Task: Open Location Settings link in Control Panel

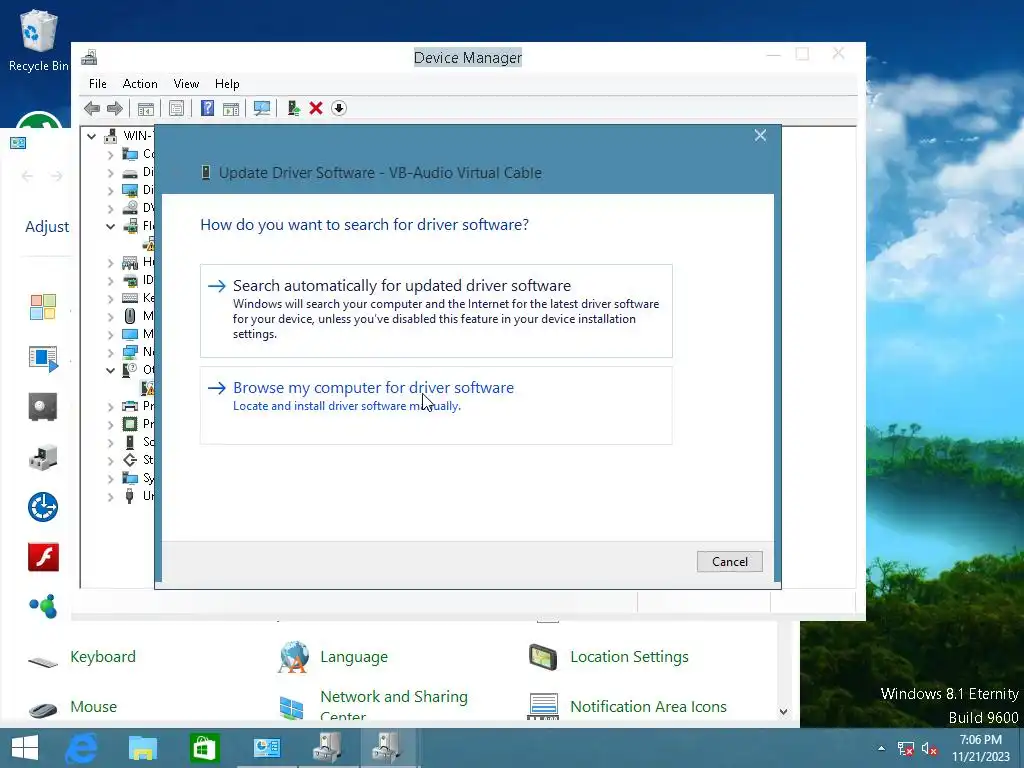Action: pos(630,656)
